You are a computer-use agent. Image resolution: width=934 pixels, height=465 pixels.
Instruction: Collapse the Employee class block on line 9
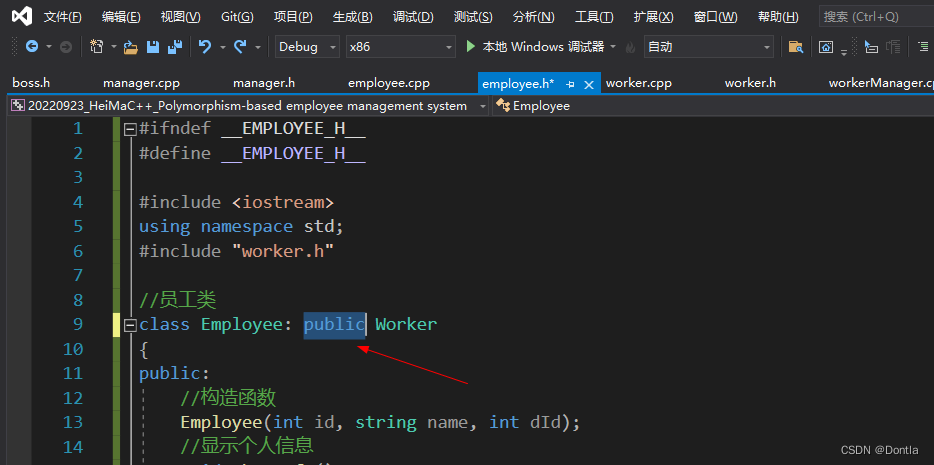click(x=129, y=325)
